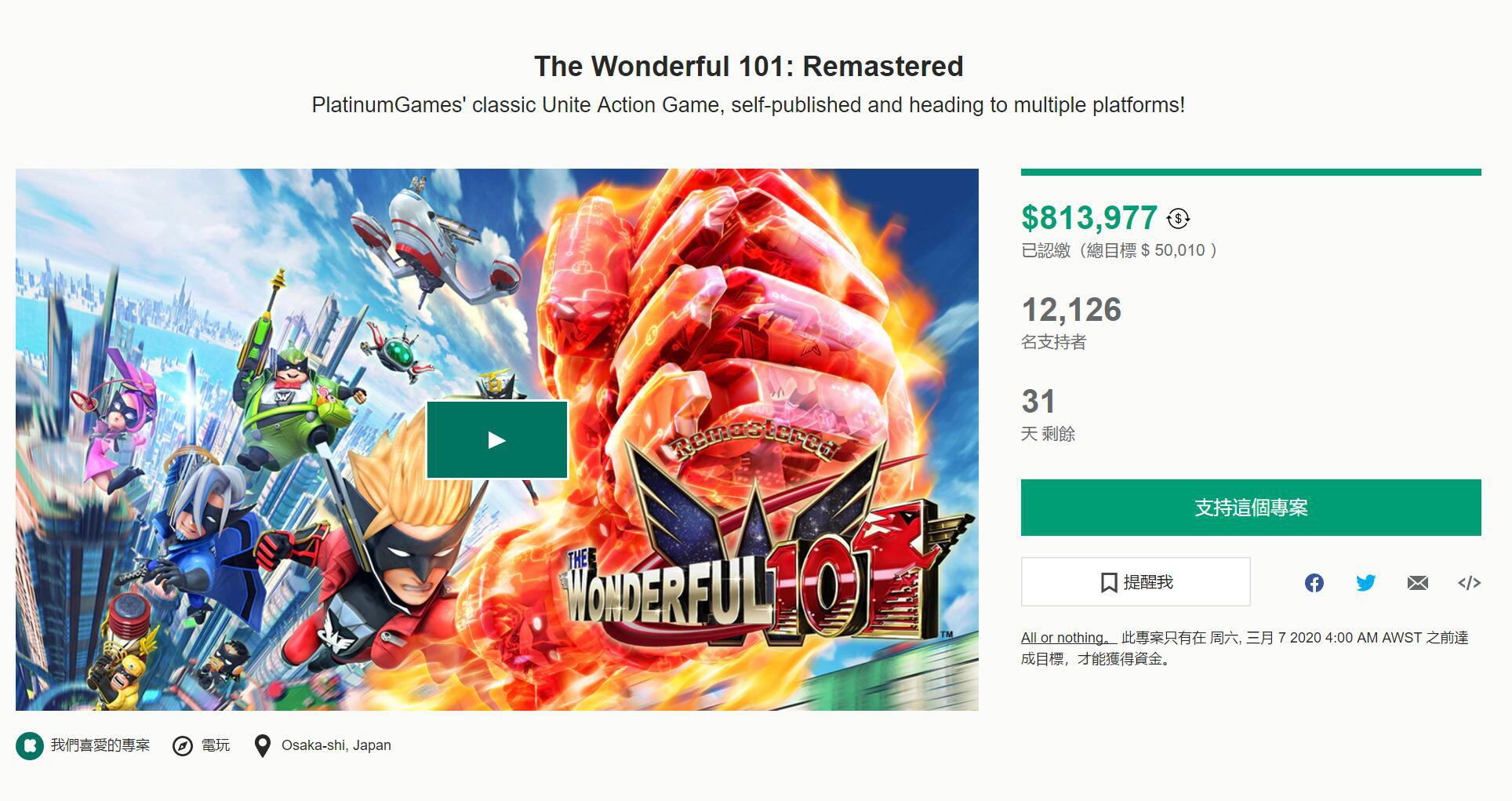Click the green 支持這個專案 button
This screenshot has width=1512, height=801.
(1250, 508)
